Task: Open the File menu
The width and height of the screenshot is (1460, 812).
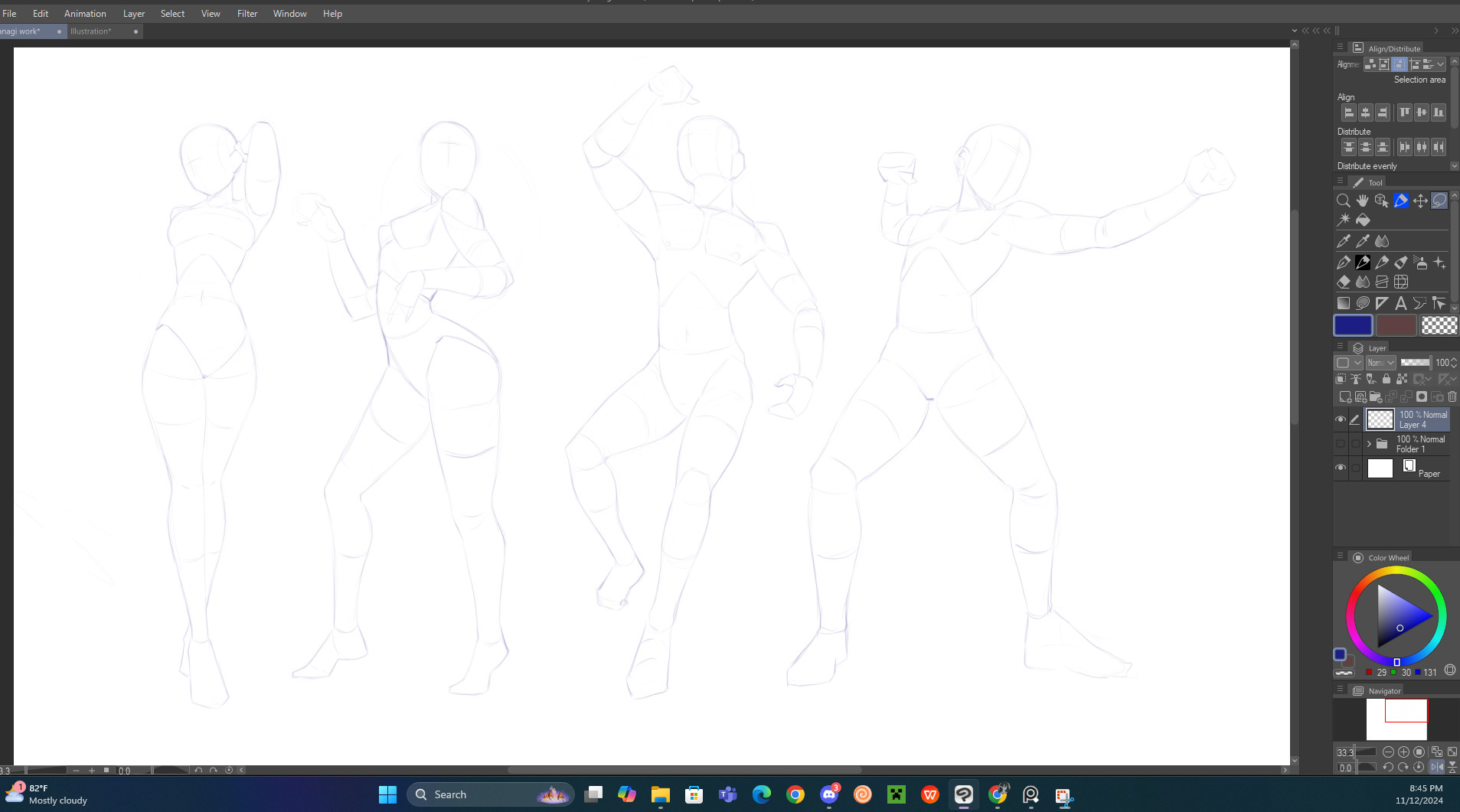Action: 9,14
